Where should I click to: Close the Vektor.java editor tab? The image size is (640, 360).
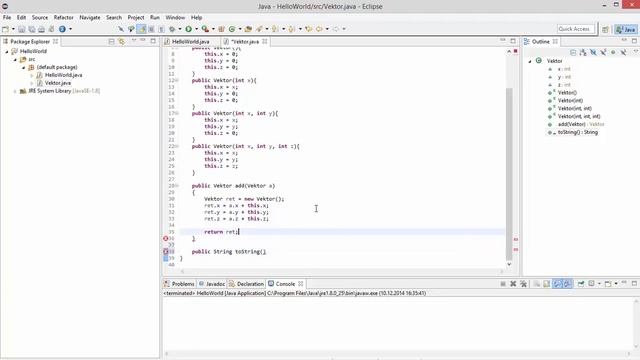tap(265, 42)
